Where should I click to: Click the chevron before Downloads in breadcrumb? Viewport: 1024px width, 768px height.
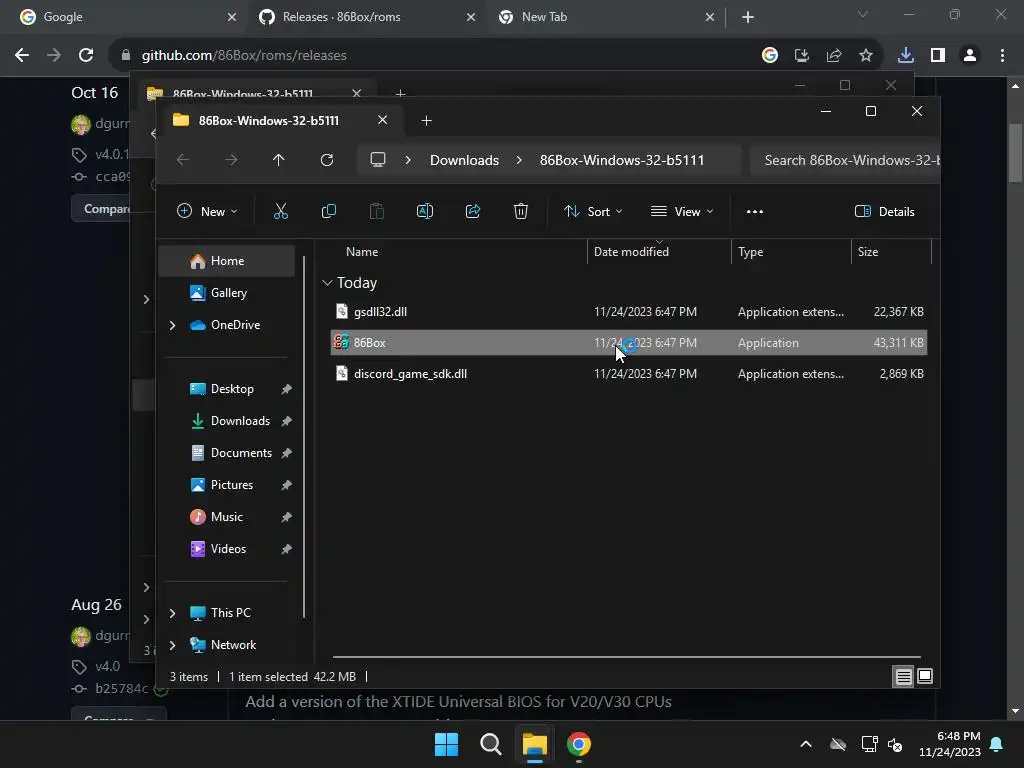click(408, 160)
